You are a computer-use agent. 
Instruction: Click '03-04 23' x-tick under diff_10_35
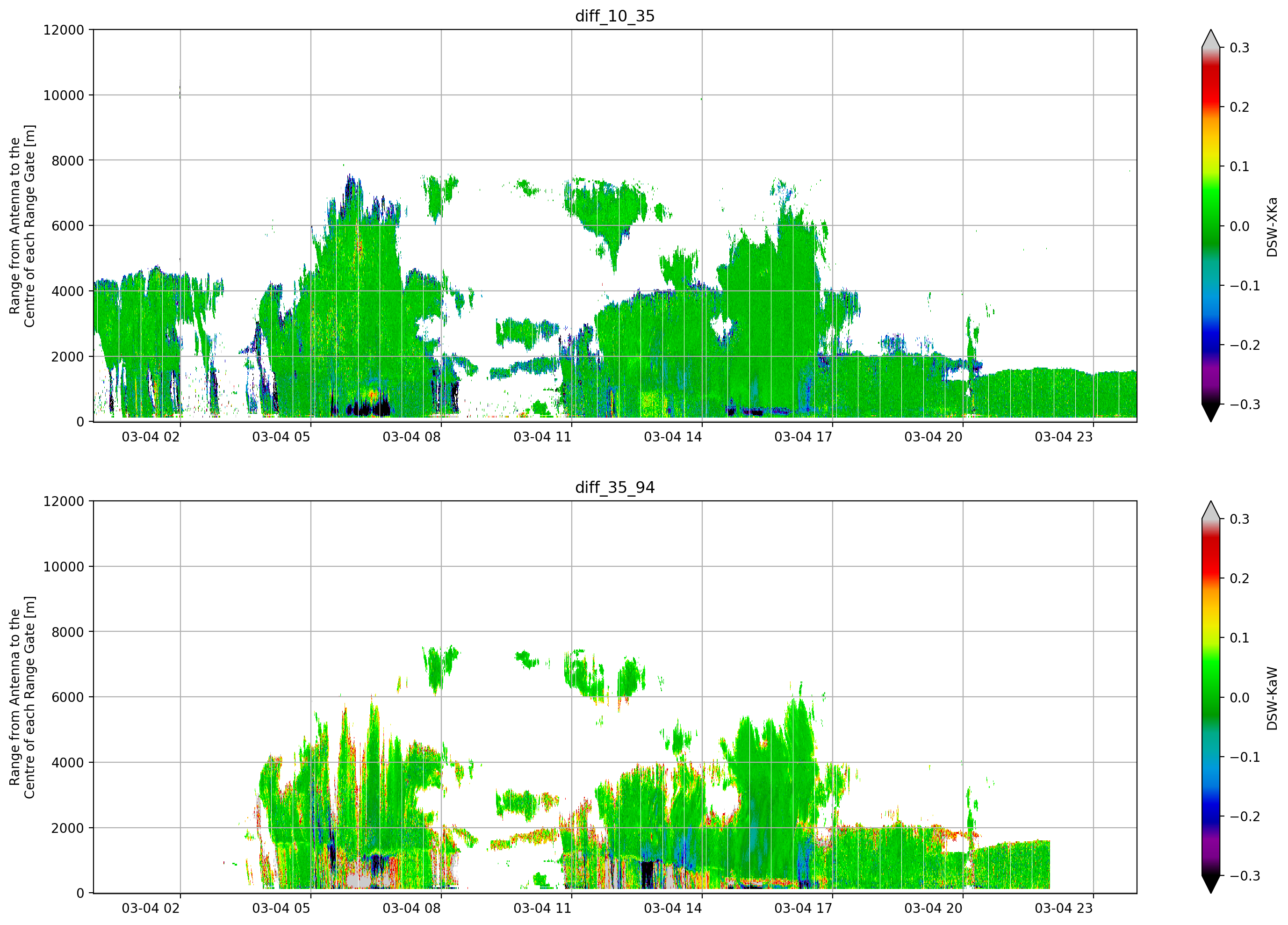click(x=1064, y=437)
